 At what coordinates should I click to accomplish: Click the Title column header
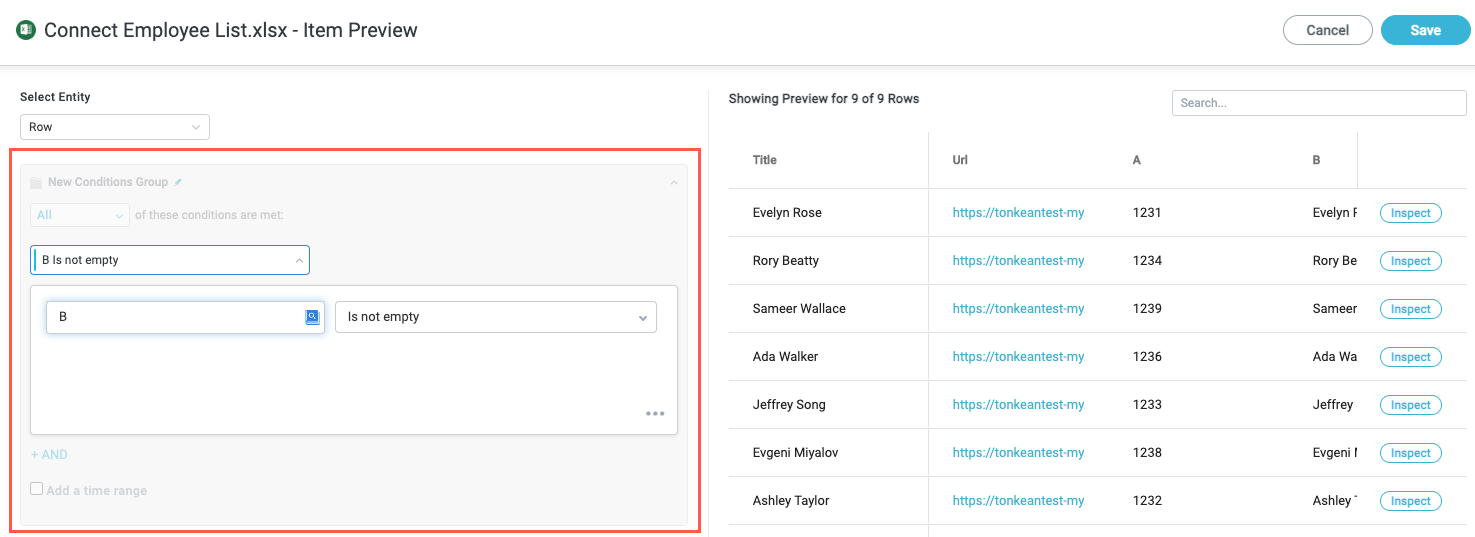pyautogui.click(x=765, y=160)
